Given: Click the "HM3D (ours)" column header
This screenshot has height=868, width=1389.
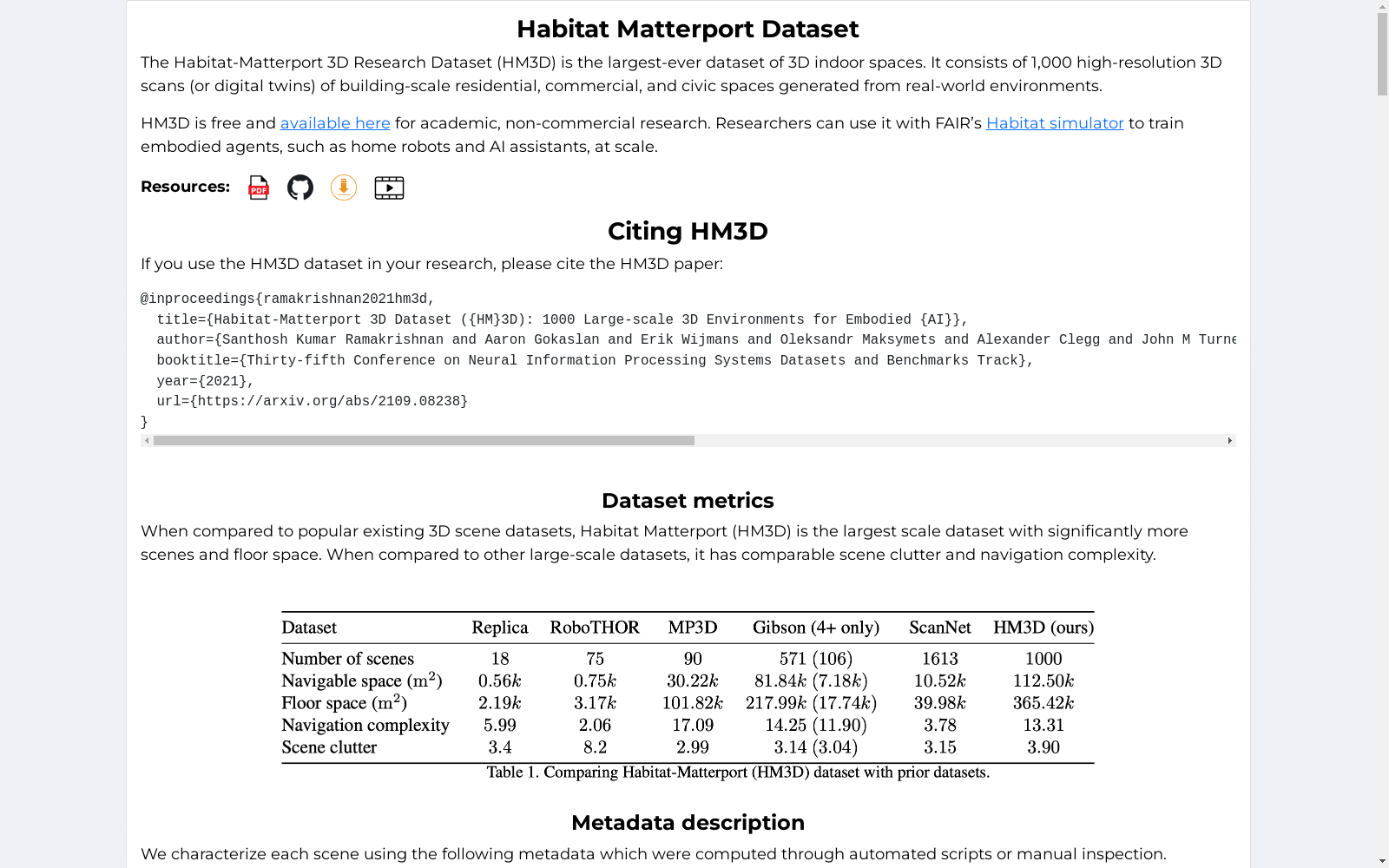Looking at the screenshot, I should [1043, 628].
